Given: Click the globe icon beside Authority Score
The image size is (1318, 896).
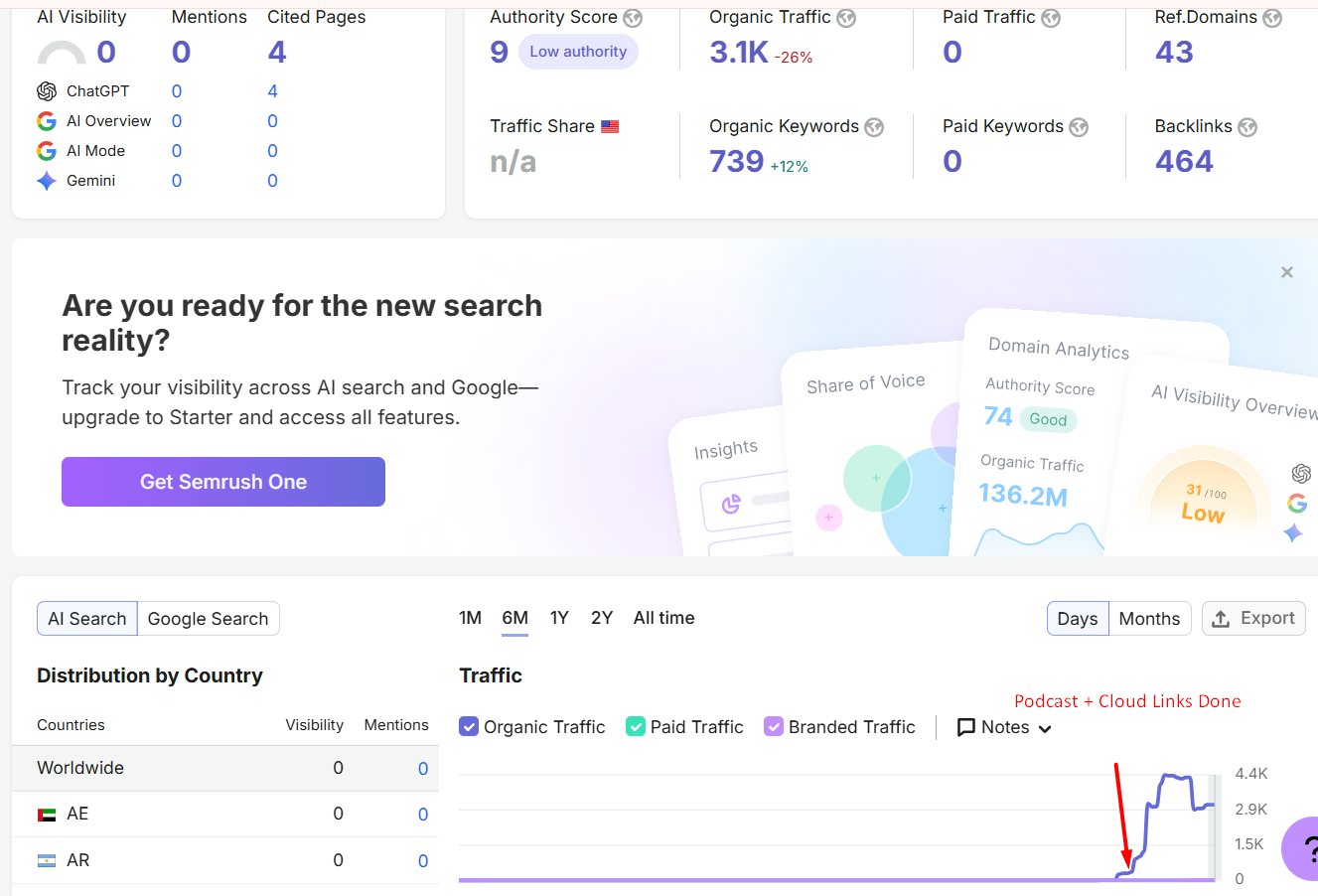Looking at the screenshot, I should tap(633, 18).
